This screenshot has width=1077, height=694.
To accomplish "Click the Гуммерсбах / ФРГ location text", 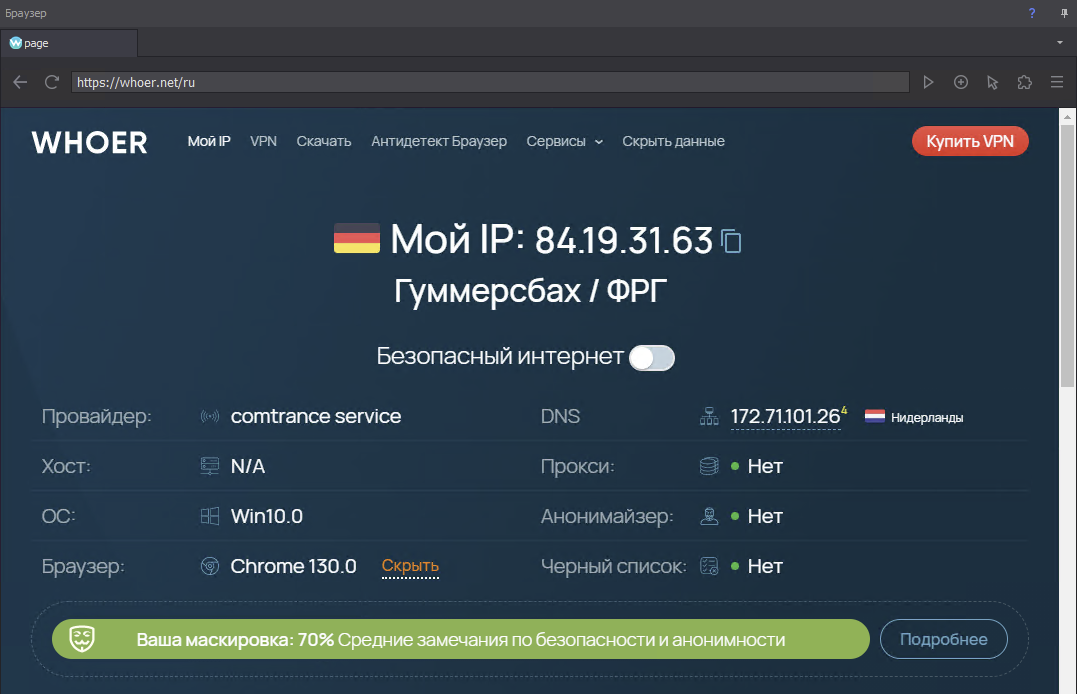I will [x=530, y=291].
